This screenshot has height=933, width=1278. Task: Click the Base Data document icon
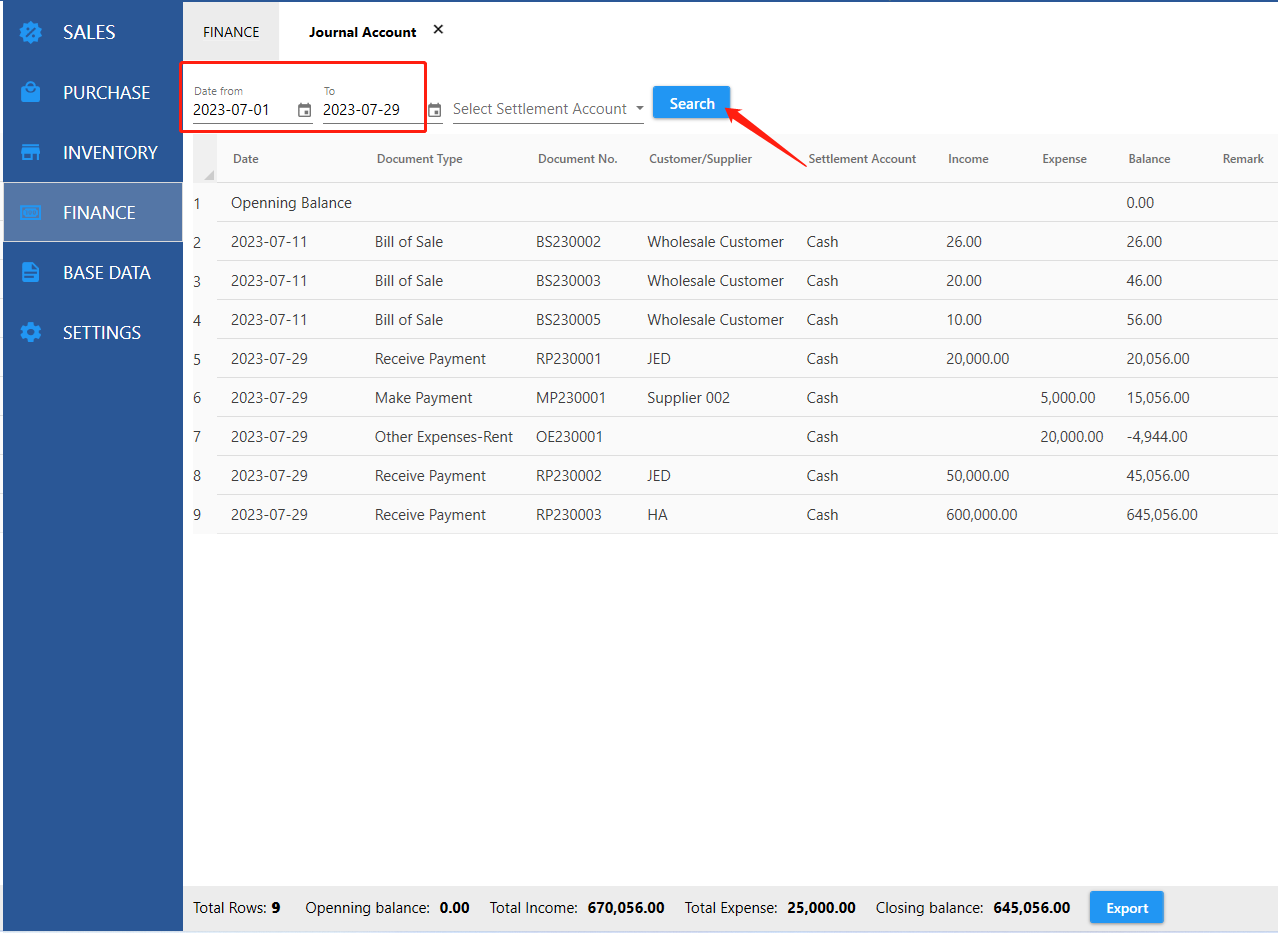click(31, 272)
